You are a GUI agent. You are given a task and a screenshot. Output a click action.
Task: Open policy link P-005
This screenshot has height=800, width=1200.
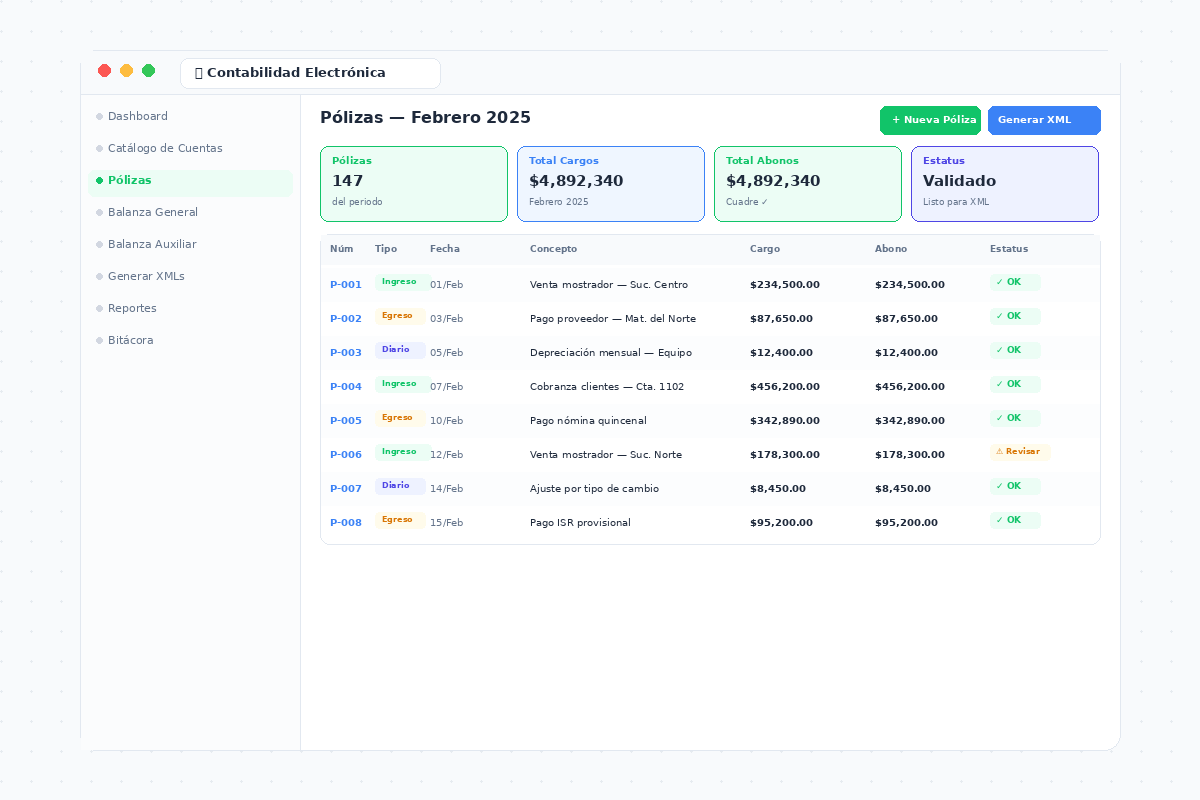coord(346,421)
